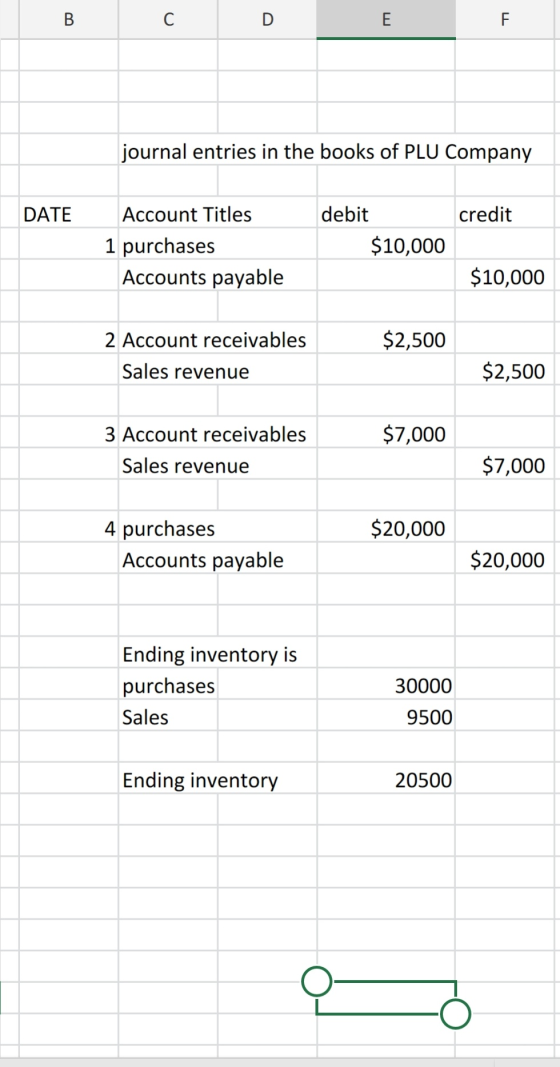The height and width of the screenshot is (1067, 560).
Task: Click Sales revenue cell beside $7,000
Action: click(186, 465)
